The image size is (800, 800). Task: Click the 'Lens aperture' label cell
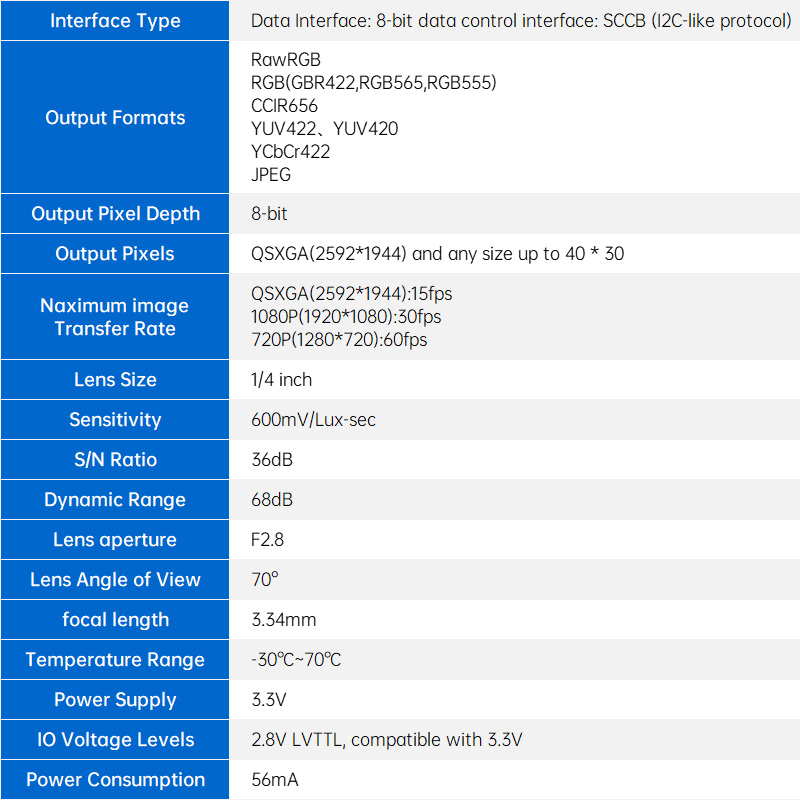(x=115, y=540)
